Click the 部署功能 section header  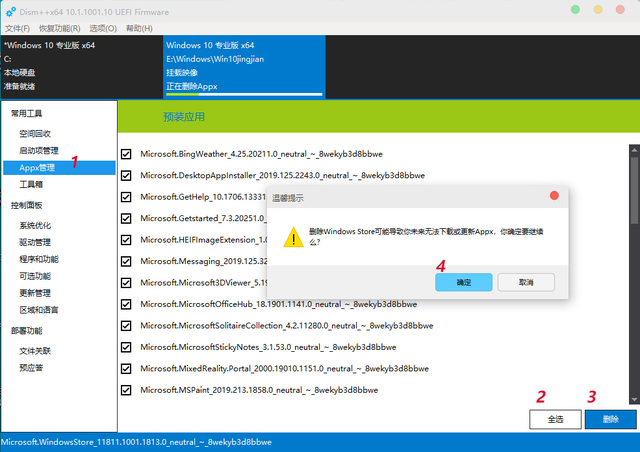pos(27,331)
